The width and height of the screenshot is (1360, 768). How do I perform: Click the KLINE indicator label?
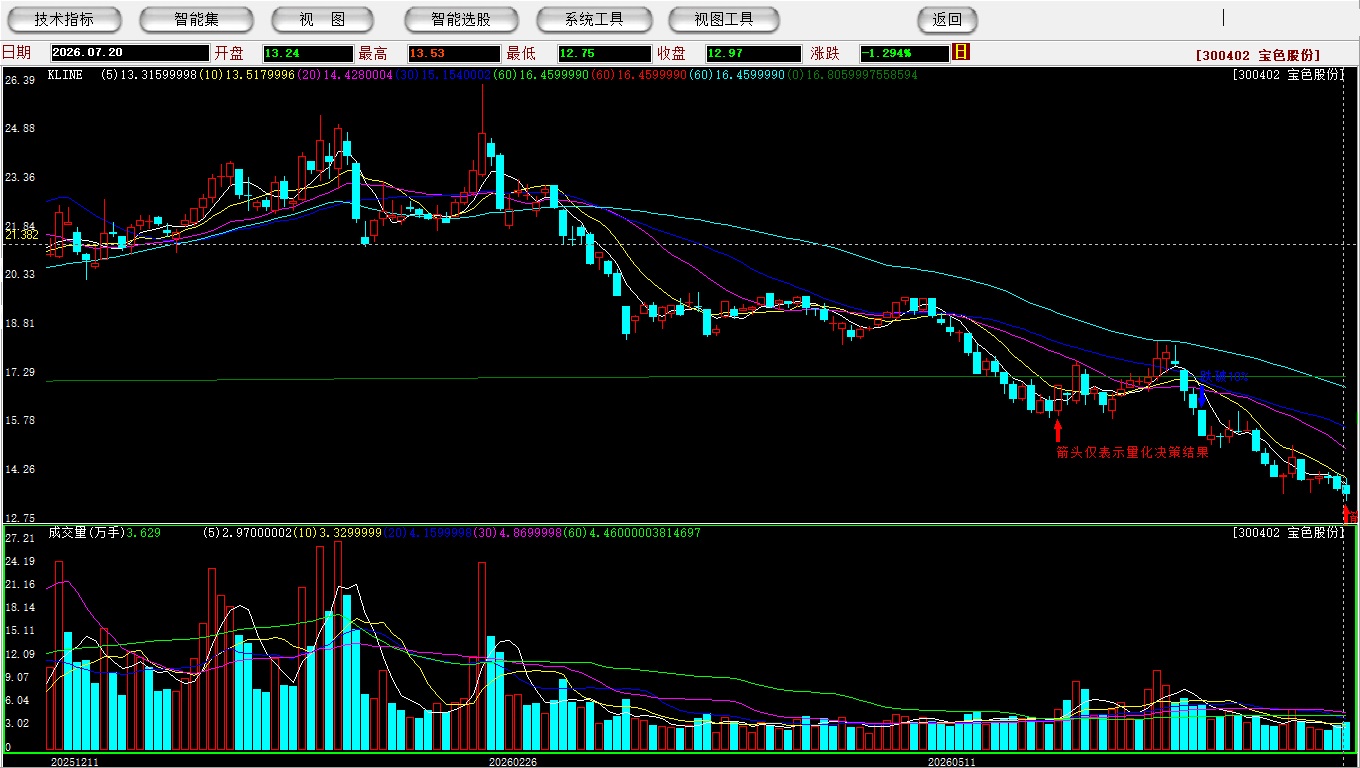pos(65,75)
